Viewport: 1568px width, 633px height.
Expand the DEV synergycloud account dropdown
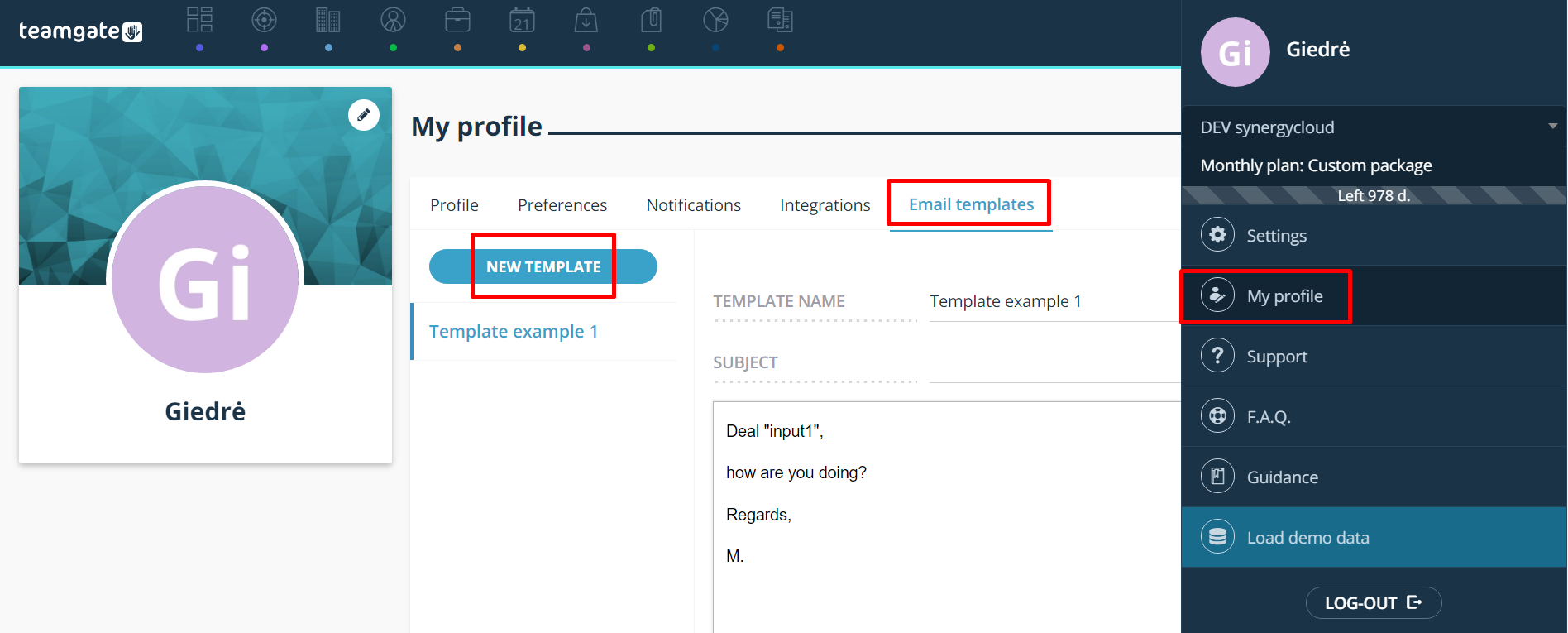(1374, 127)
